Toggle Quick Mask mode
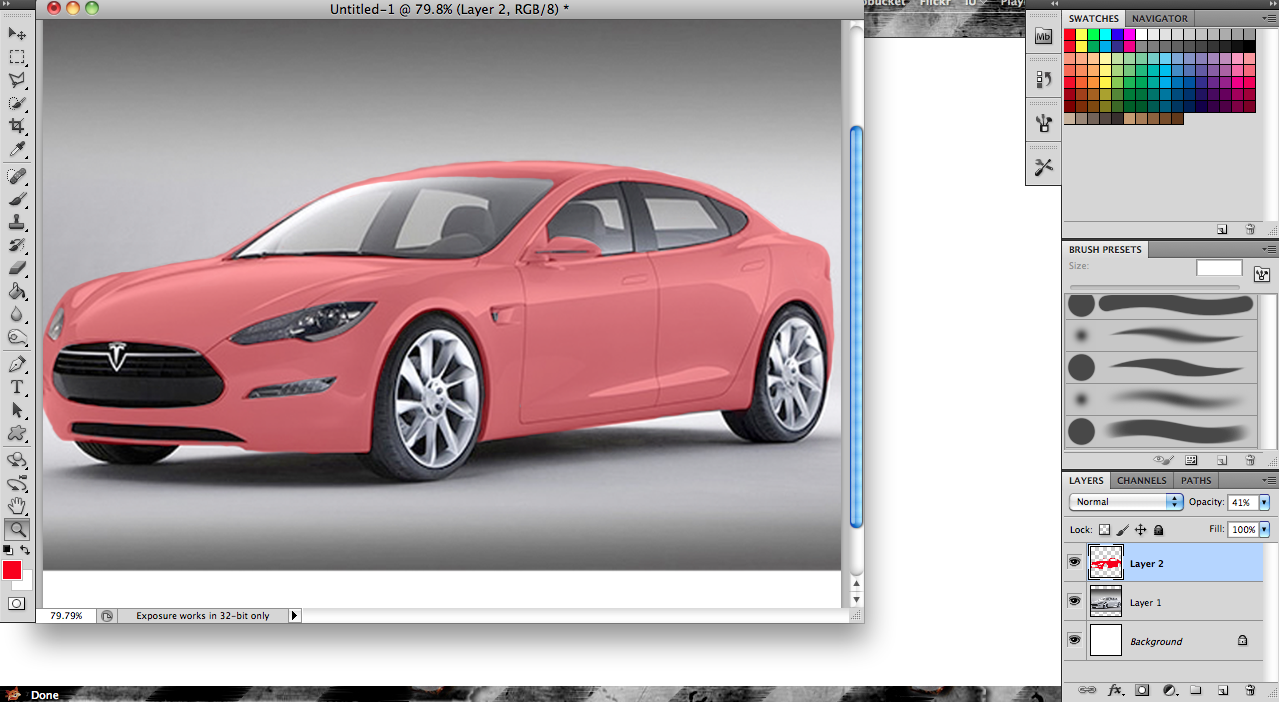This screenshot has height=702, width=1279. 17,603
